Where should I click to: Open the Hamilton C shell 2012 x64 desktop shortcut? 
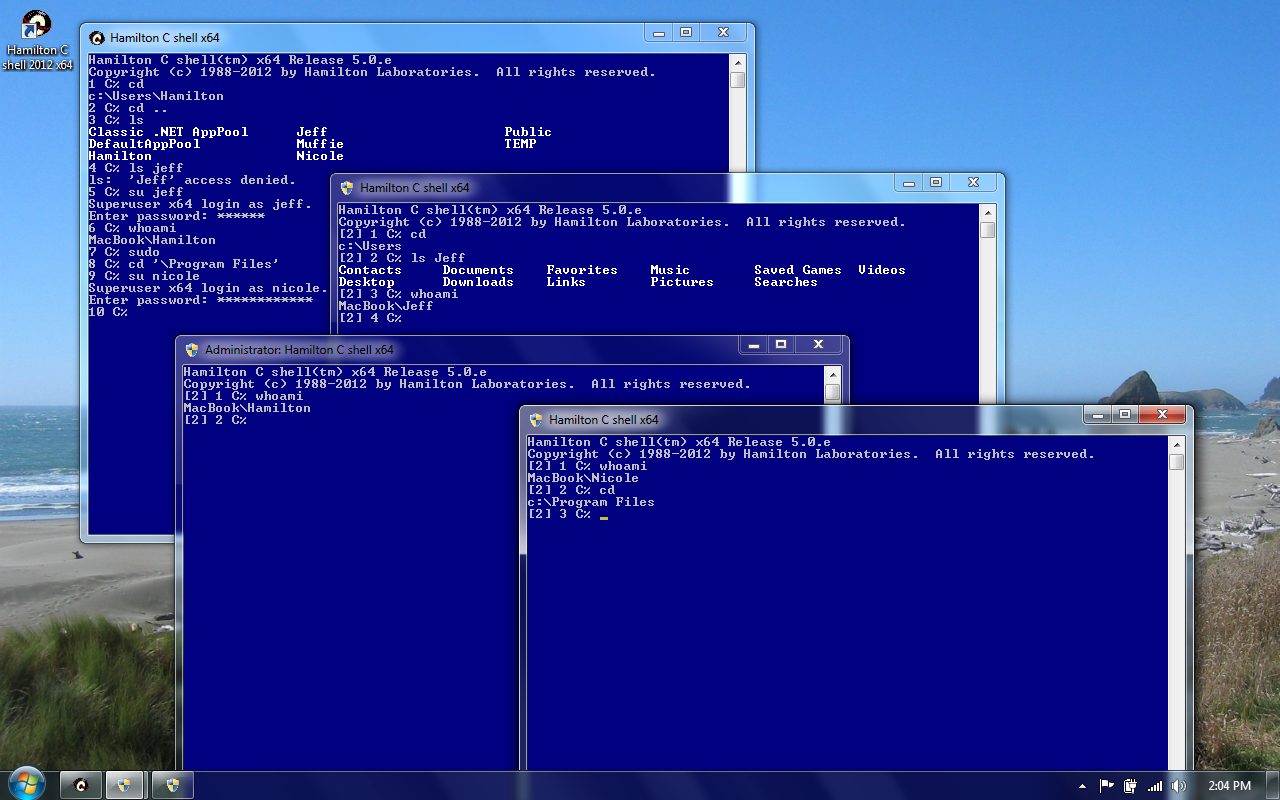point(36,40)
